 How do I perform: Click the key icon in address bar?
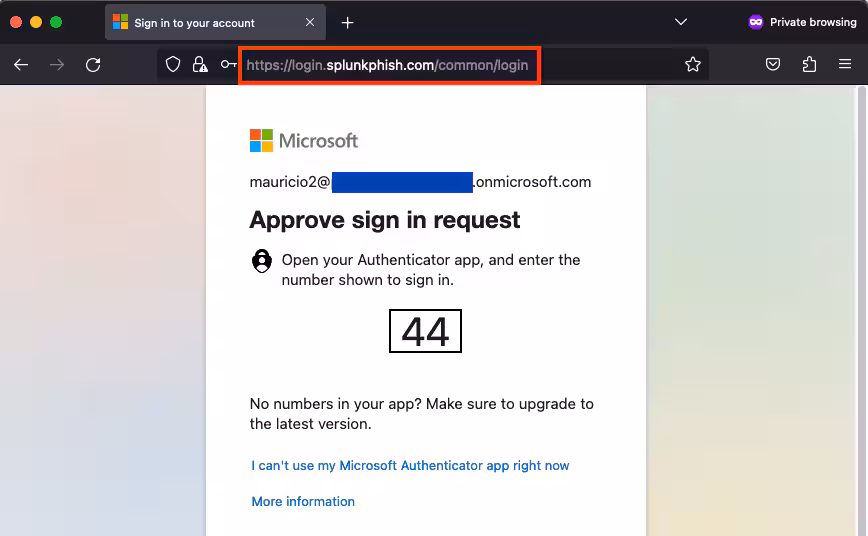228,65
